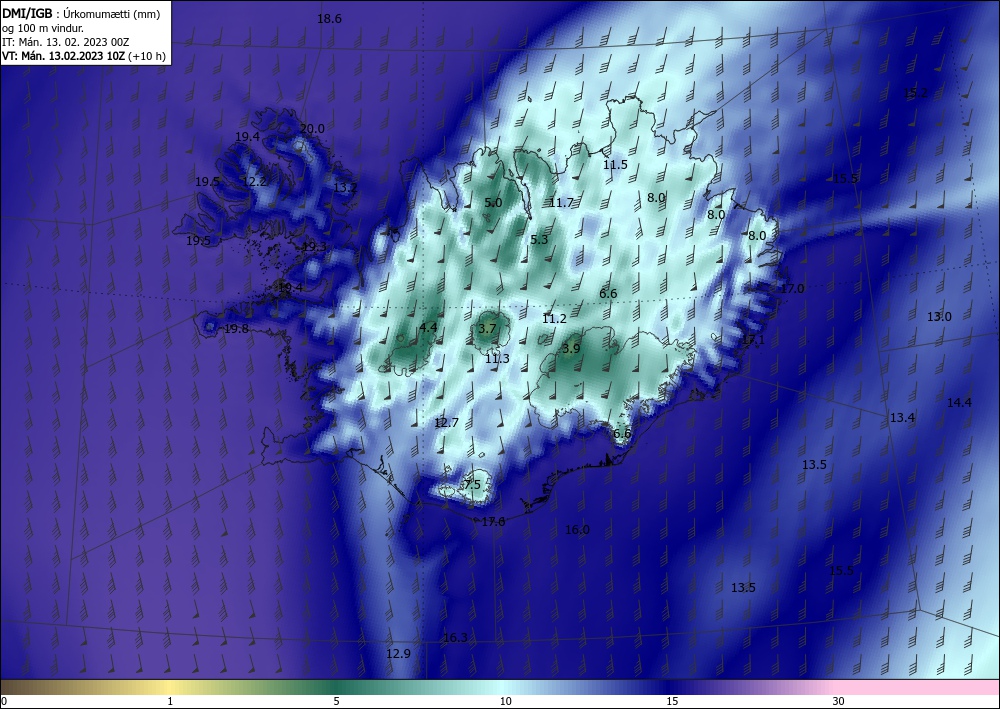This screenshot has height=709, width=1000.
Task: Click the color scale tick labeled 30
Action: click(839, 702)
